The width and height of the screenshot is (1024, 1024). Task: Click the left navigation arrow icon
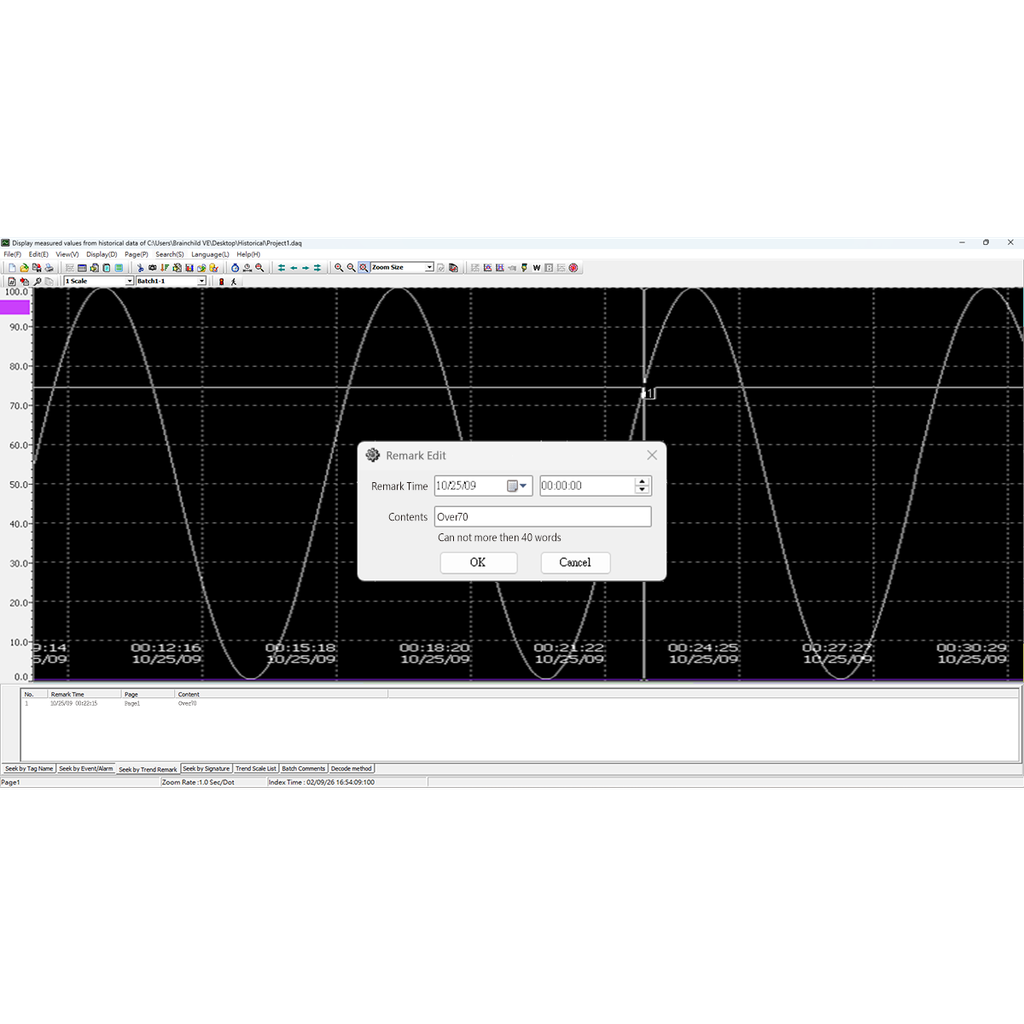tap(295, 267)
